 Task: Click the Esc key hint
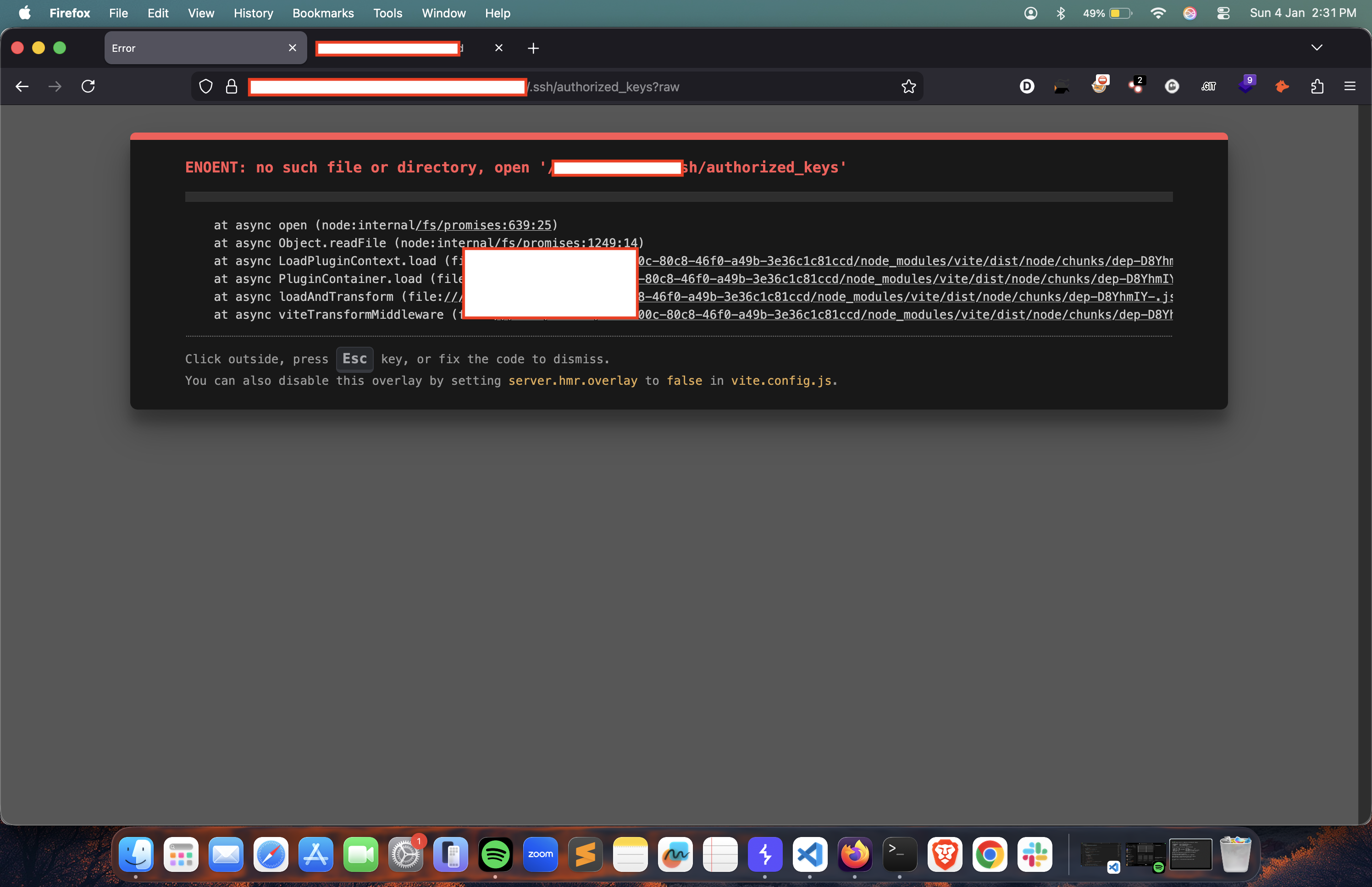coord(354,359)
